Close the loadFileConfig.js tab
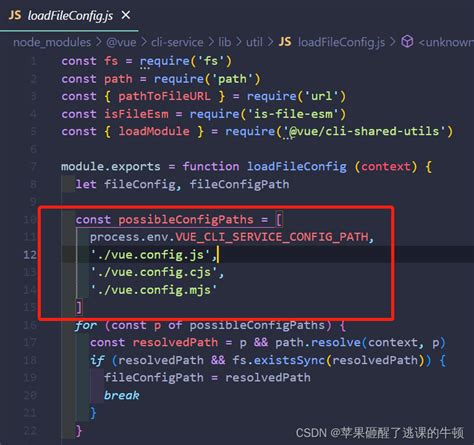This screenshot has height=445, width=474. click(126, 15)
